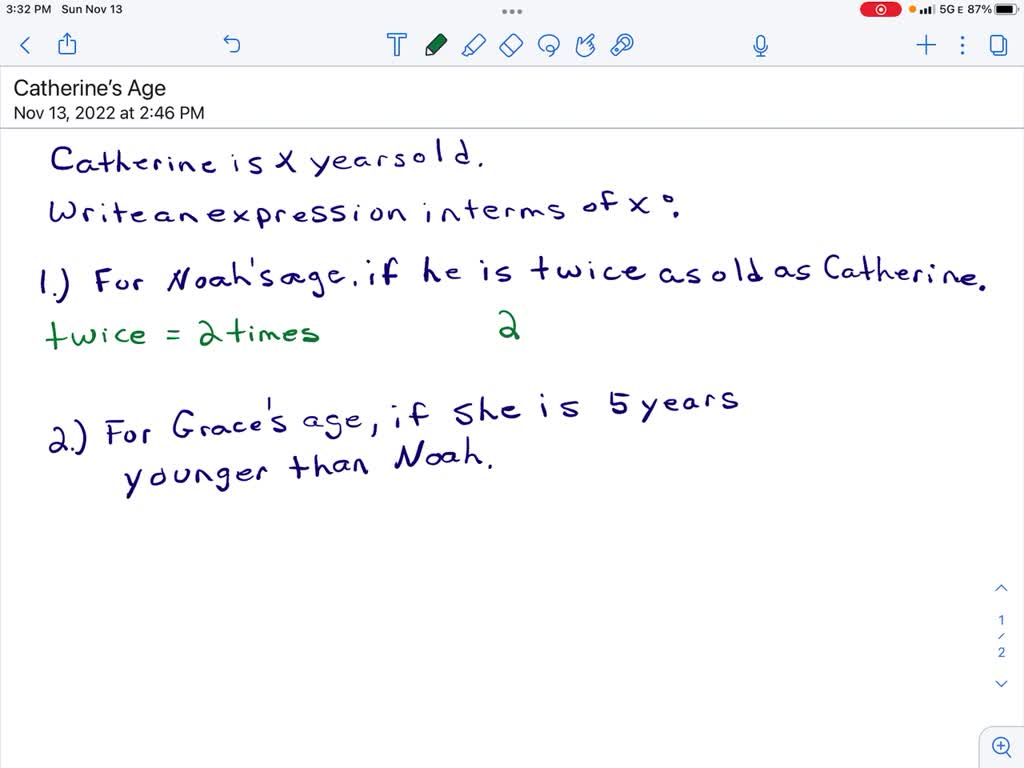Viewport: 1024px width, 768px height.
Task: Select the Text tool
Action: click(x=397, y=45)
